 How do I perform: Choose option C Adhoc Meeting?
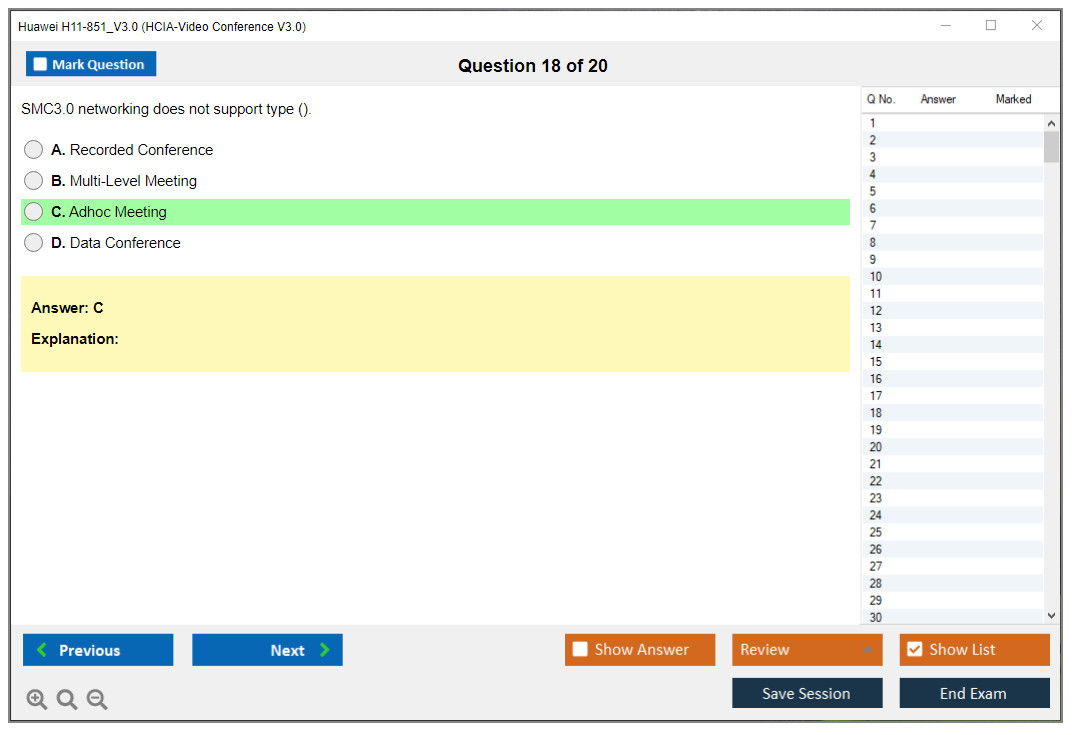34,212
